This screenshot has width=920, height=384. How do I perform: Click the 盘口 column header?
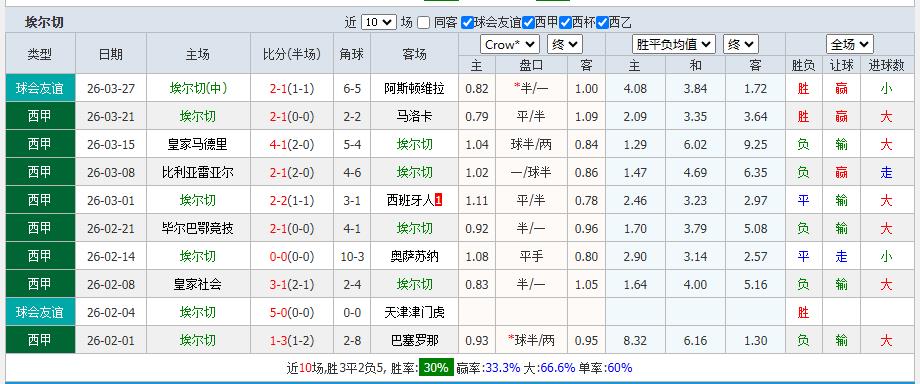pos(531,65)
